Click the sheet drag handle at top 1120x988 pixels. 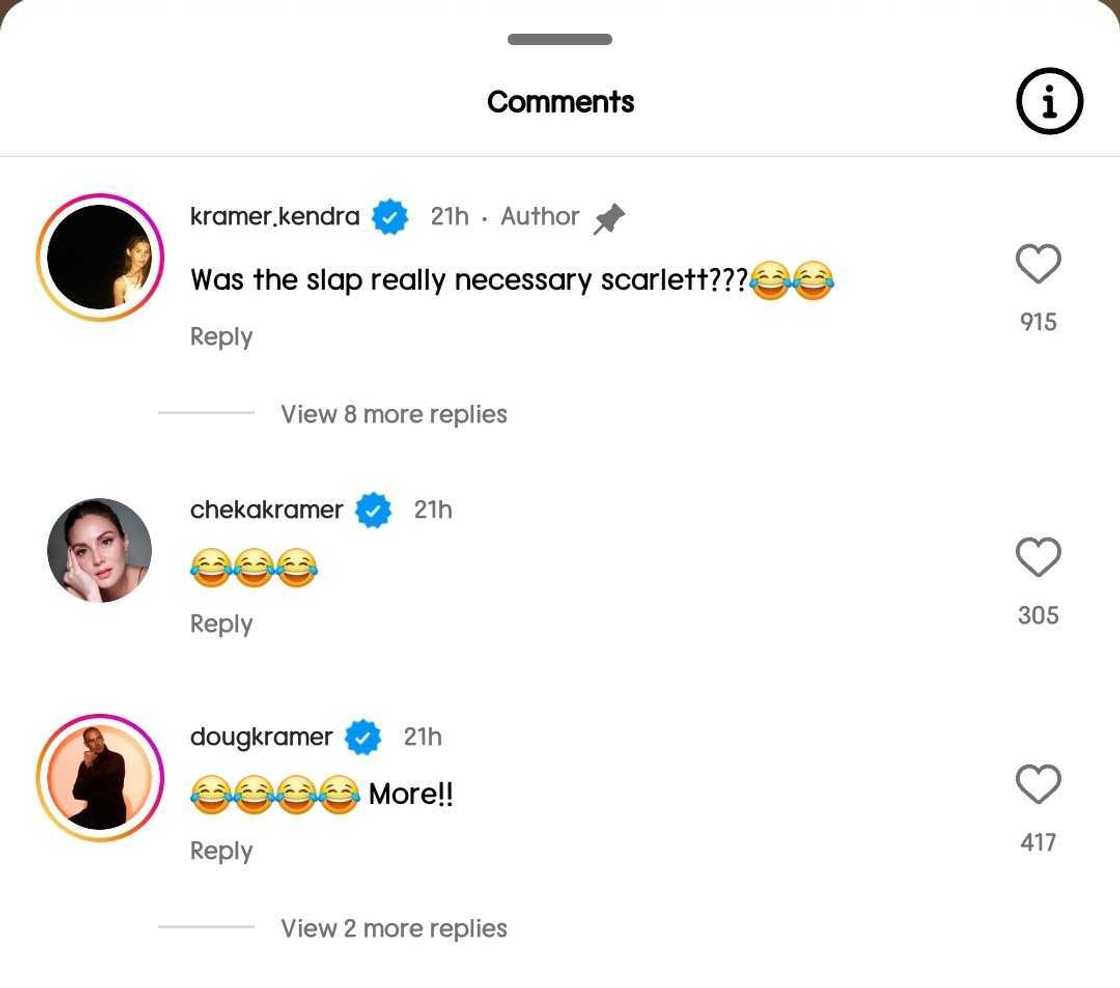560,39
